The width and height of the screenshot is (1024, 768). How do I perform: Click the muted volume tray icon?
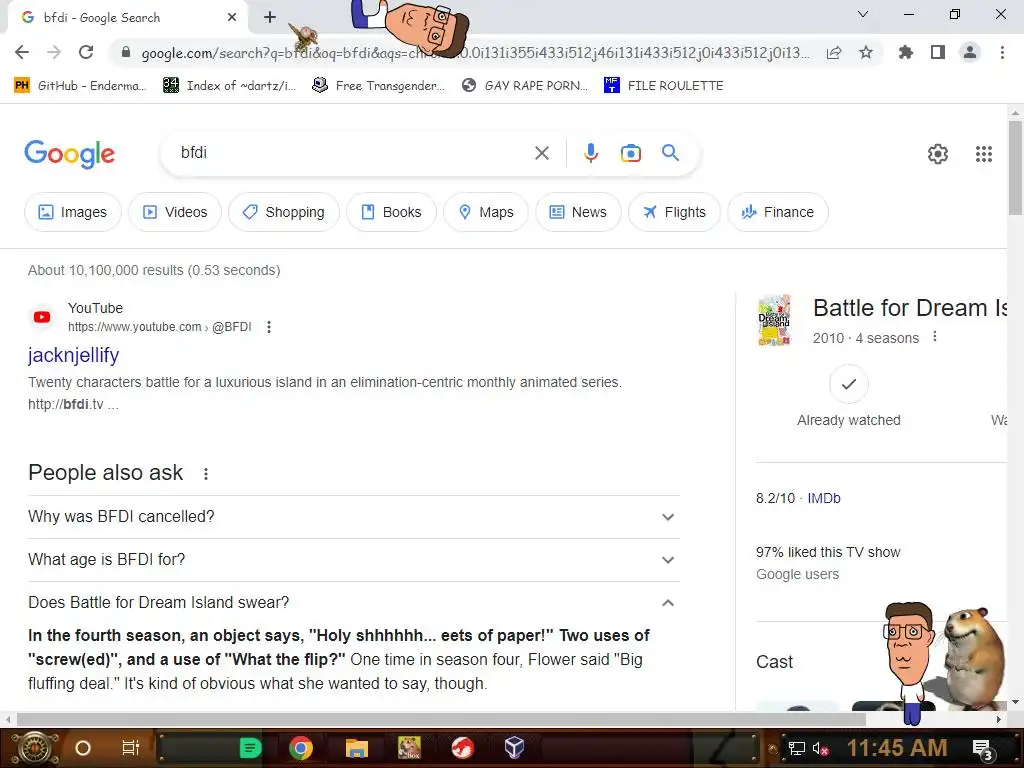821,748
